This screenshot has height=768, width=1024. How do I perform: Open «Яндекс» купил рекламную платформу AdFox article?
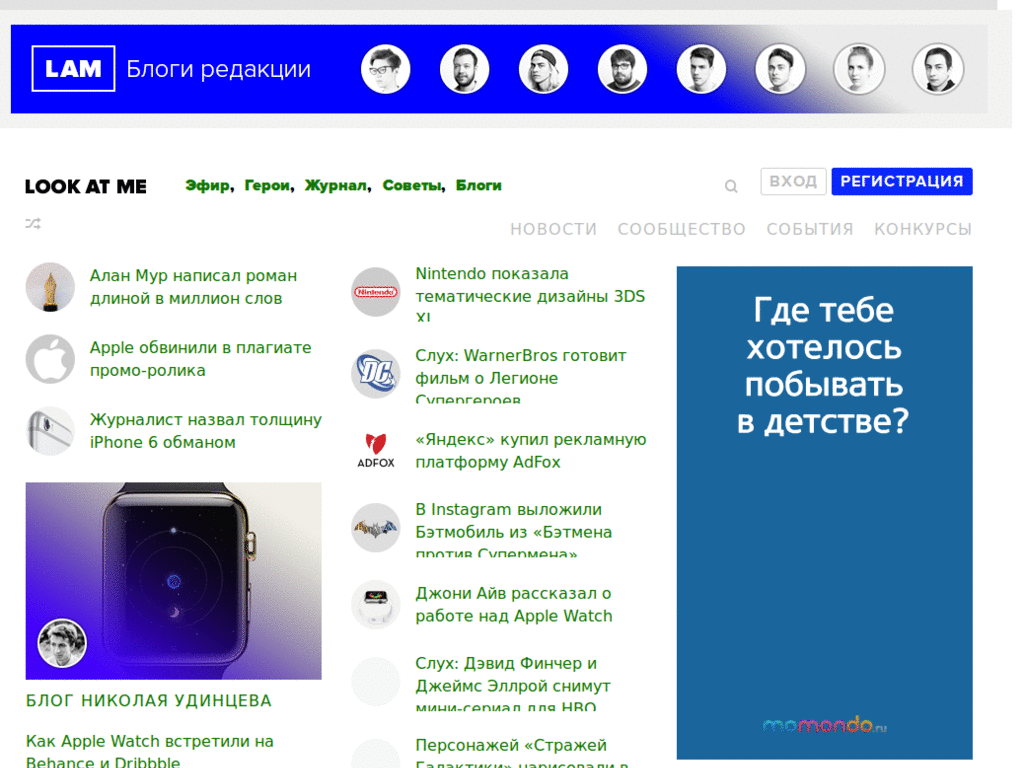[x=531, y=451]
